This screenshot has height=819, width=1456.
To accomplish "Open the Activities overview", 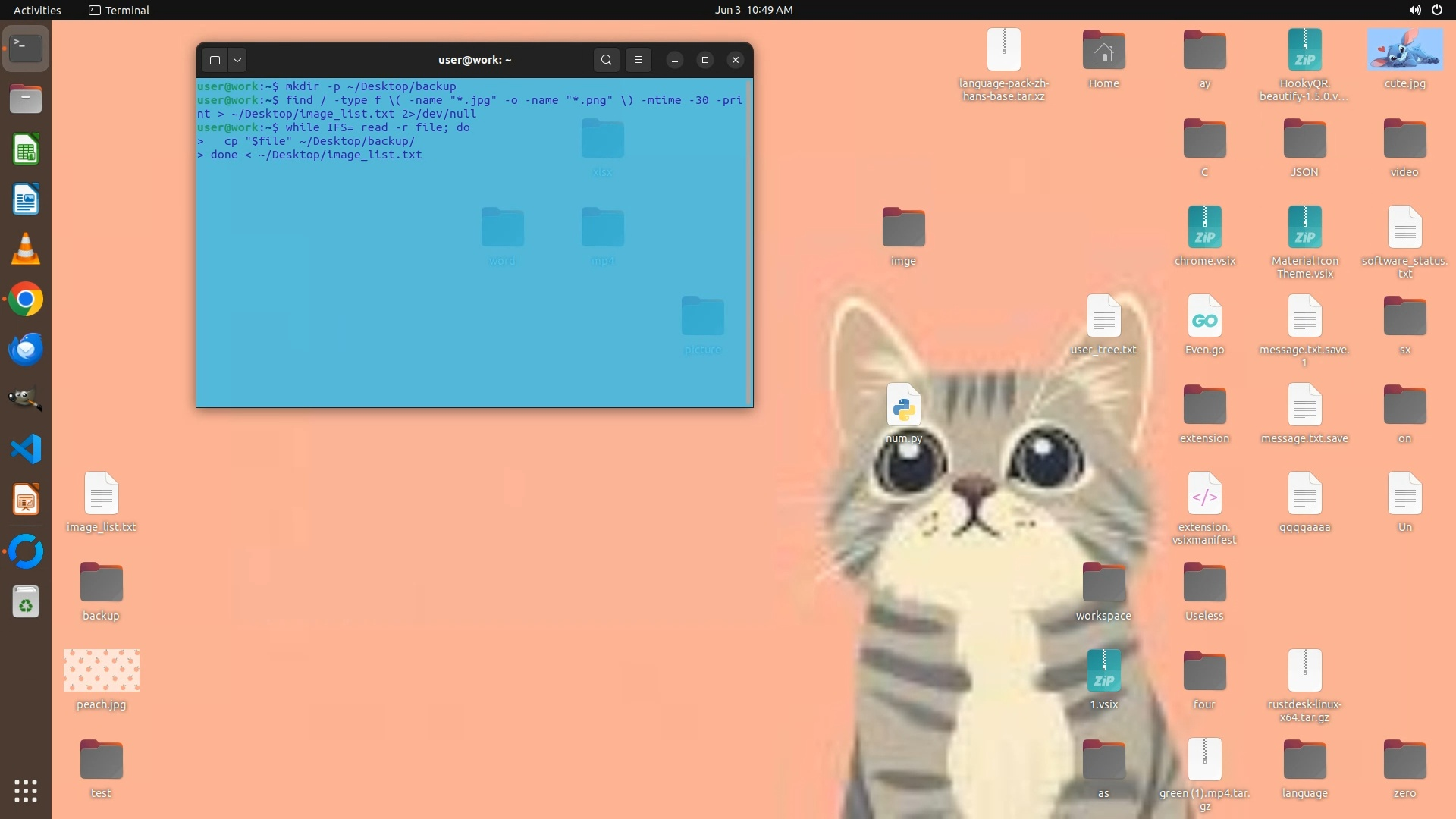I will [x=37, y=10].
